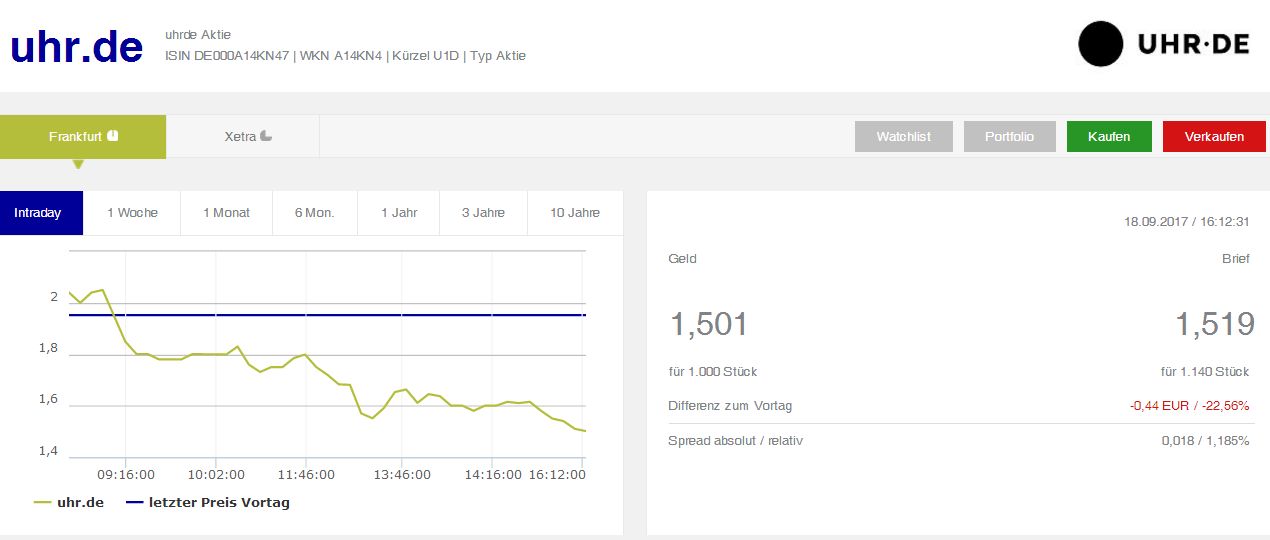Click the clock icon beside Frankfurt
Image resolution: width=1270 pixels, height=540 pixels.
click(113, 135)
